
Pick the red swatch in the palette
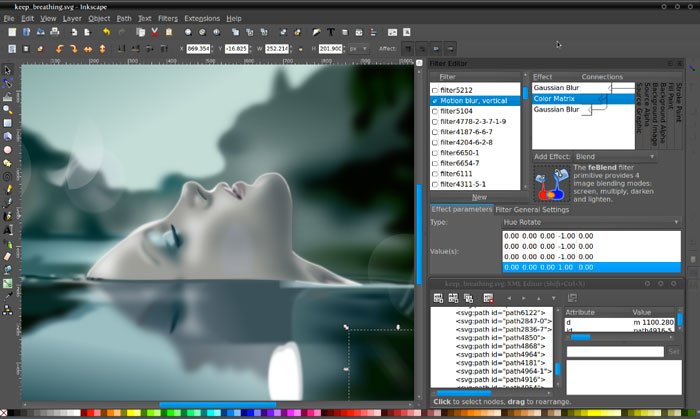coord(91,413)
